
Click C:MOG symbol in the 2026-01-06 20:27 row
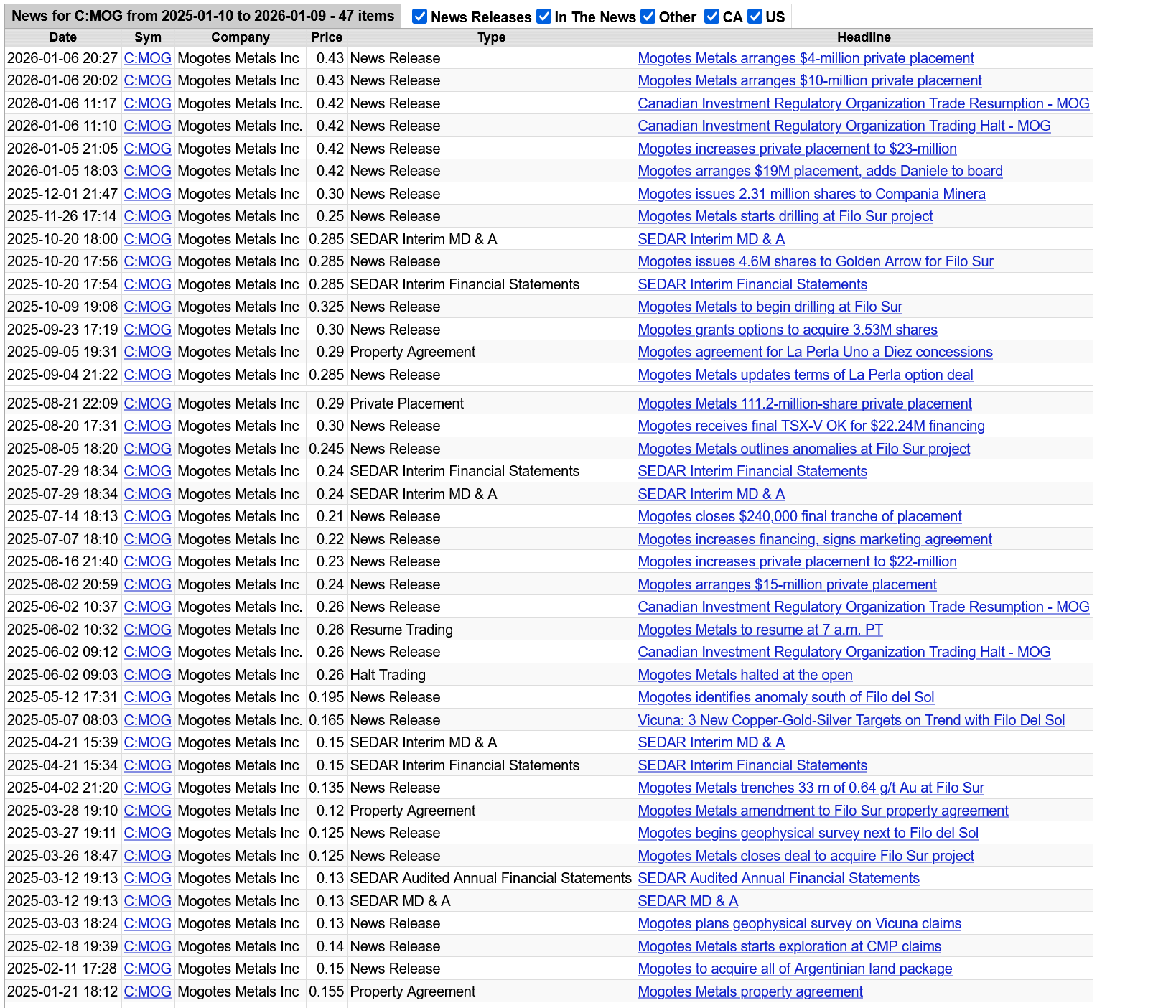click(147, 58)
